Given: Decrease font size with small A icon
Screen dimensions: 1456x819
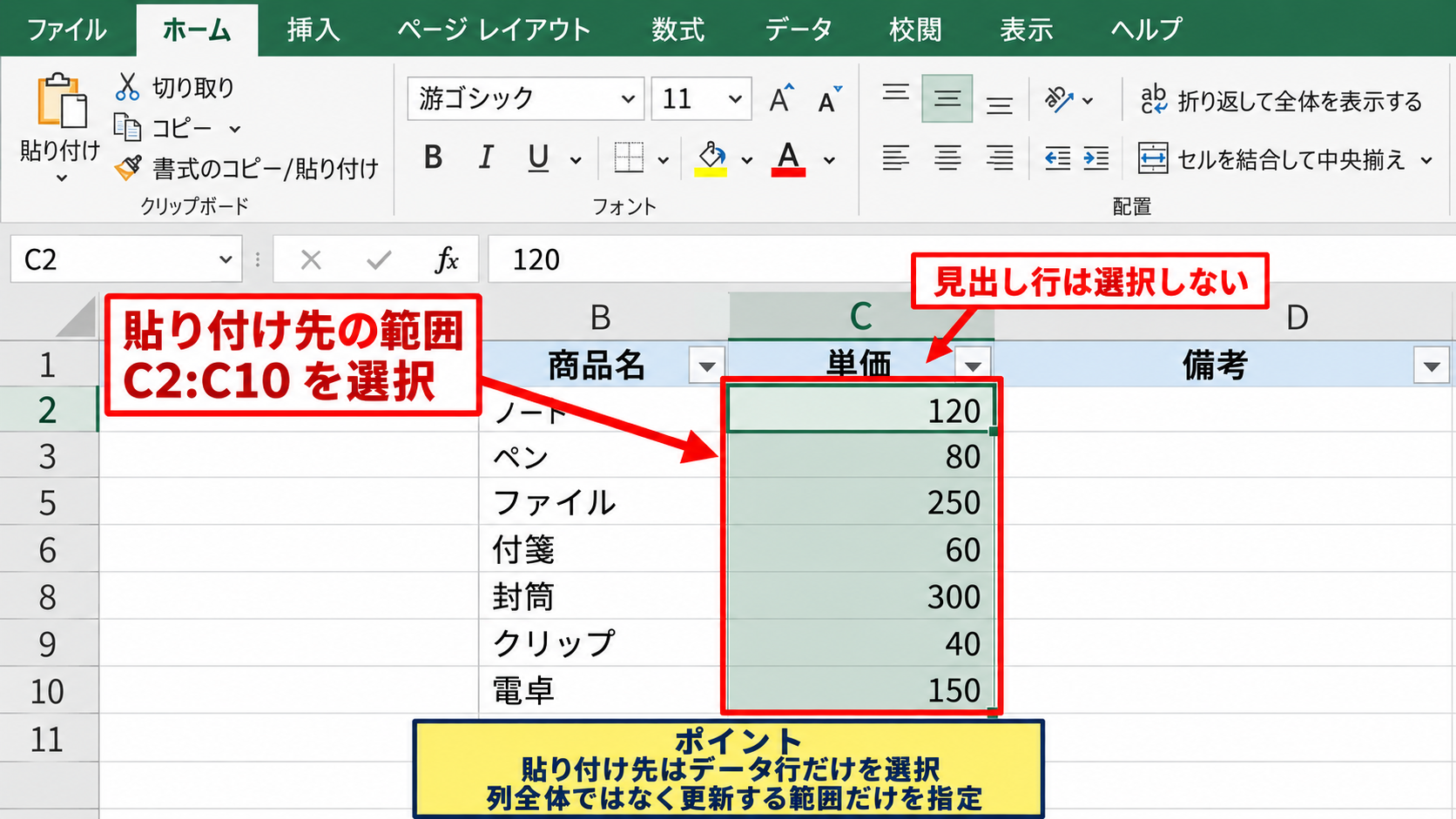Looking at the screenshot, I should click(x=830, y=99).
